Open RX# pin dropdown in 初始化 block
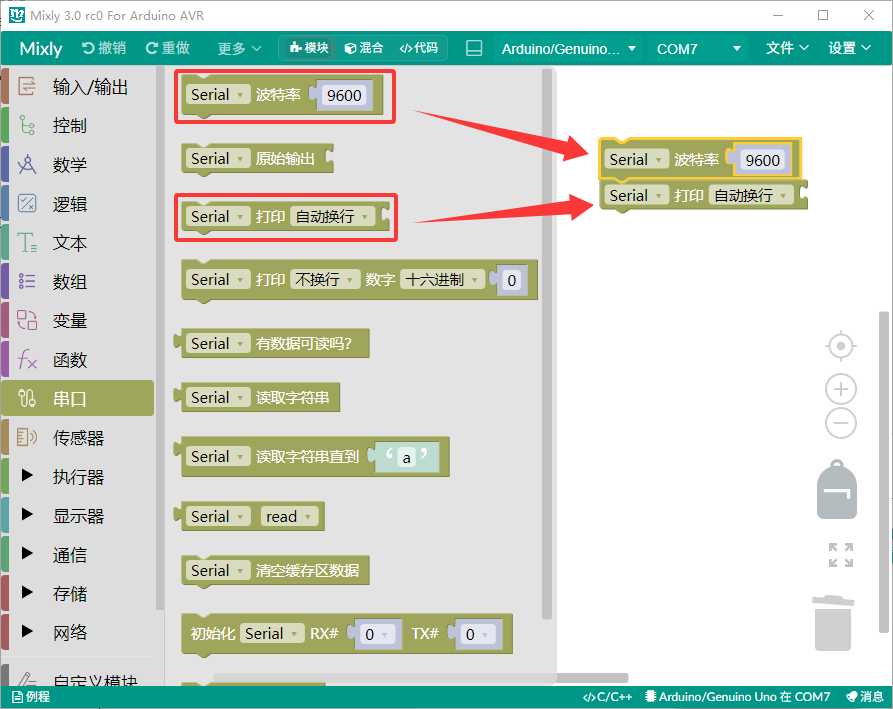893x709 pixels. click(x=378, y=634)
